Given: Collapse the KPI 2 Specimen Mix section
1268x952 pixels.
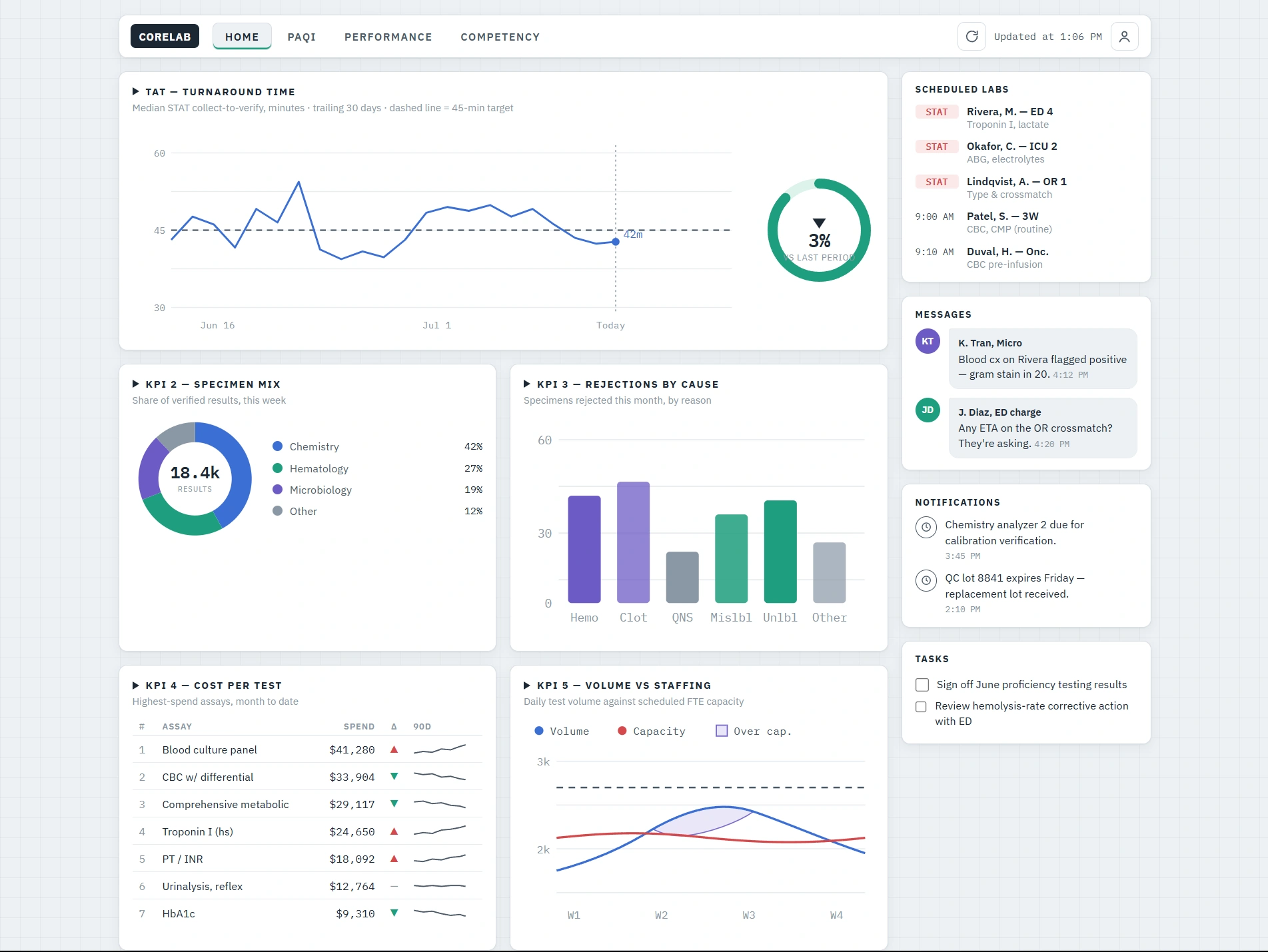Looking at the screenshot, I should pos(136,384).
